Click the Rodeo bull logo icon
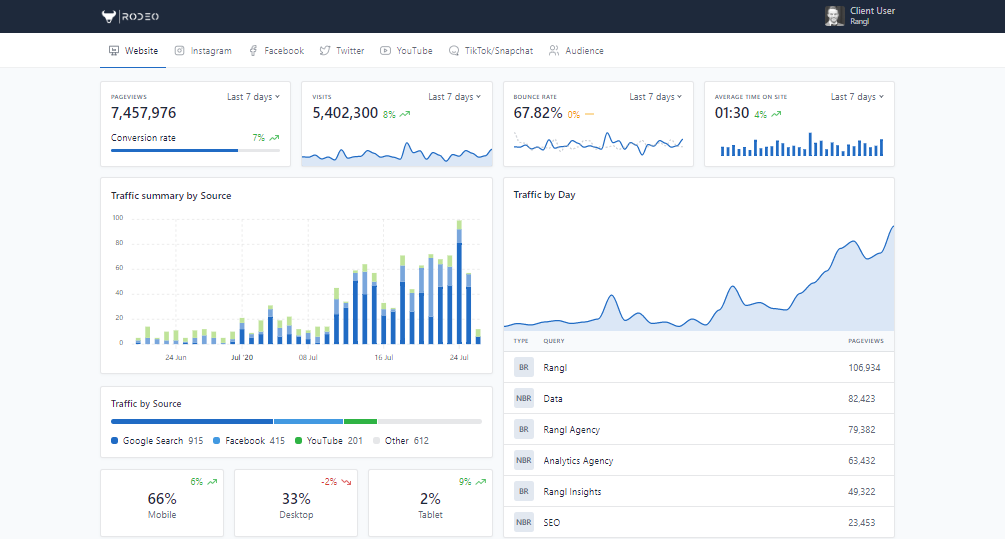1005x539 pixels. pyautogui.click(x=109, y=16)
